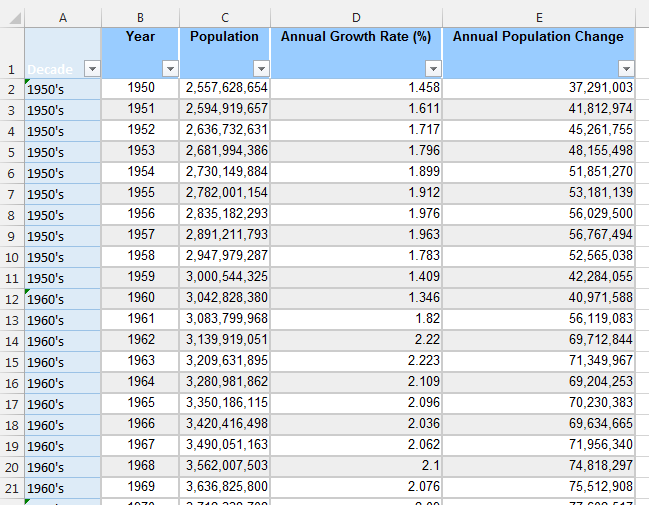Click the population cell 3,000,544,325

(225, 278)
